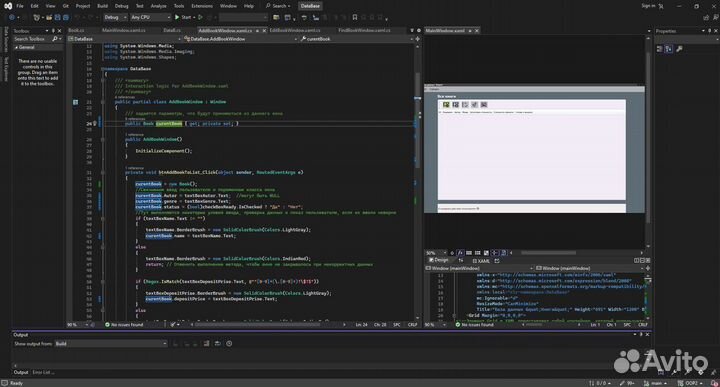Open the DataBase project scope dropdown

point(125,39)
